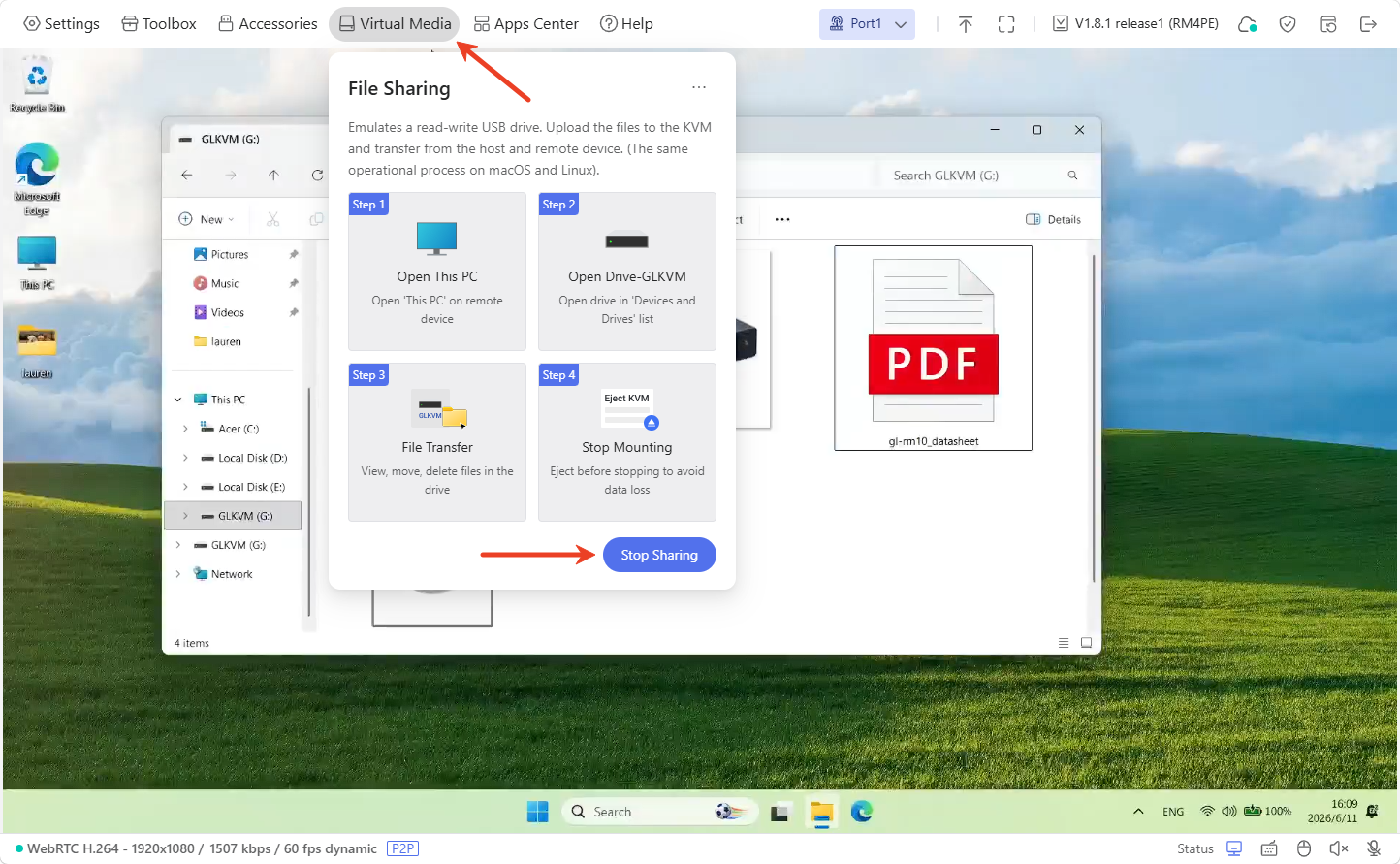Select Videos in the File Explorer sidebar
Screen dimensions: 1400x864
click(228, 312)
